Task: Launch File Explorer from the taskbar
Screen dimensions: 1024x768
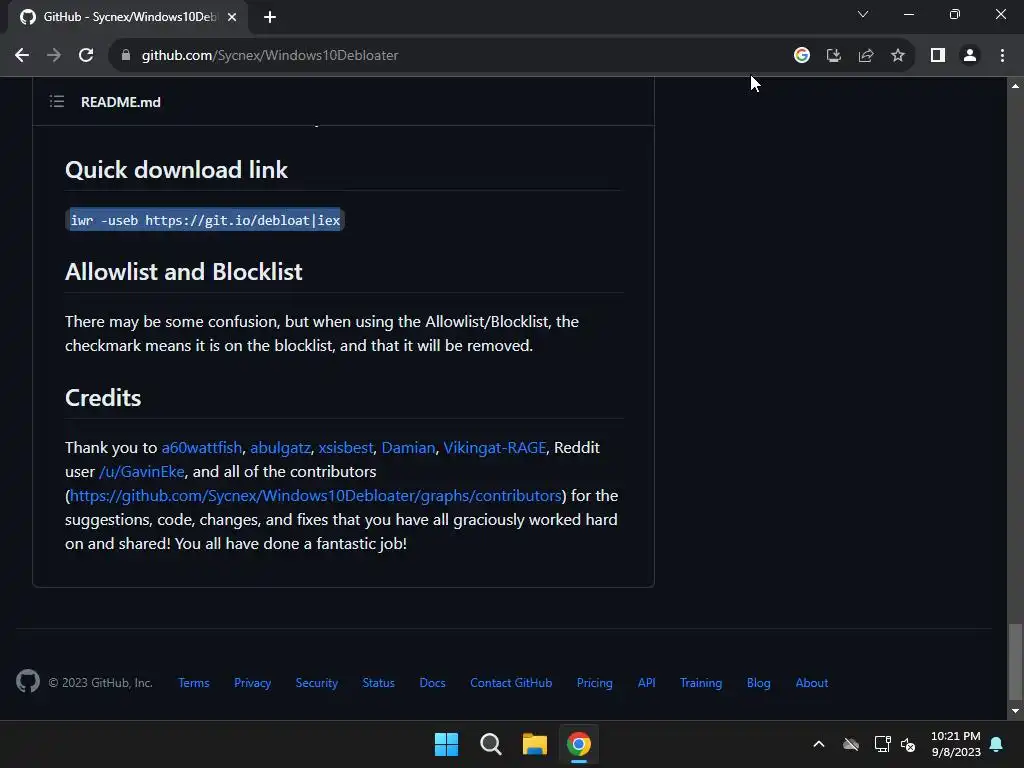Action: coord(535,744)
